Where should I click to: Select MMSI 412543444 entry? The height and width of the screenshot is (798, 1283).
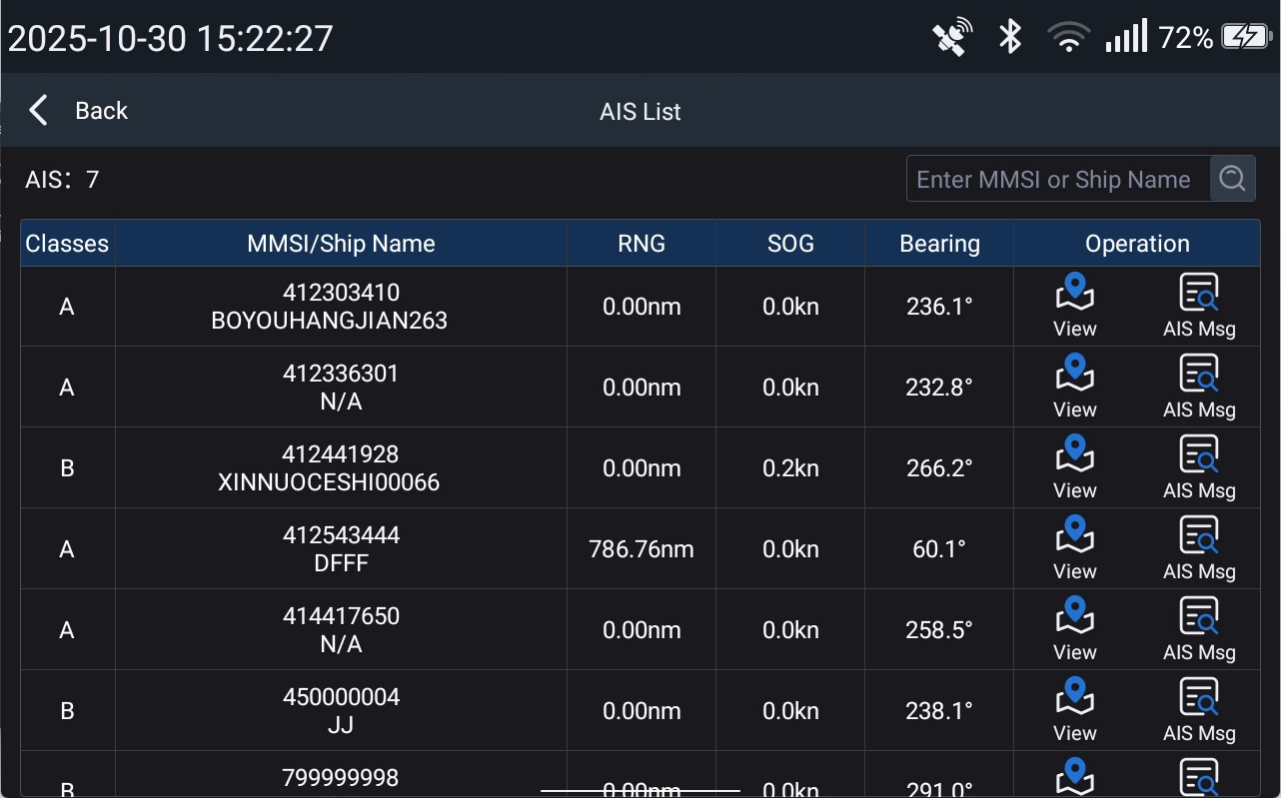click(x=341, y=535)
